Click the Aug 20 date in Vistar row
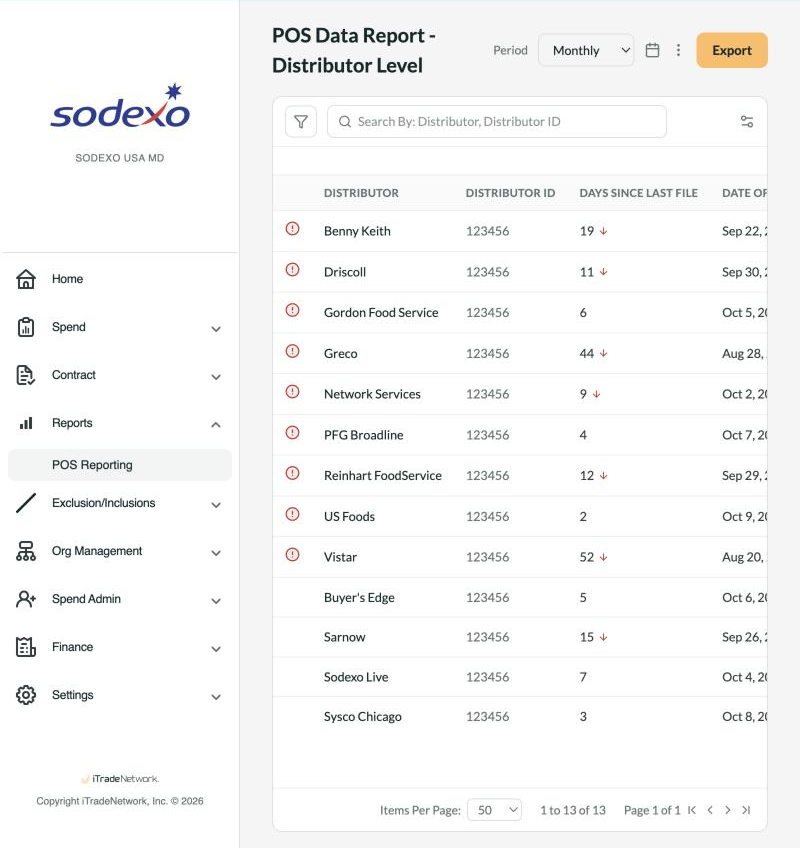Viewport: 800px width, 848px height. coord(744,557)
